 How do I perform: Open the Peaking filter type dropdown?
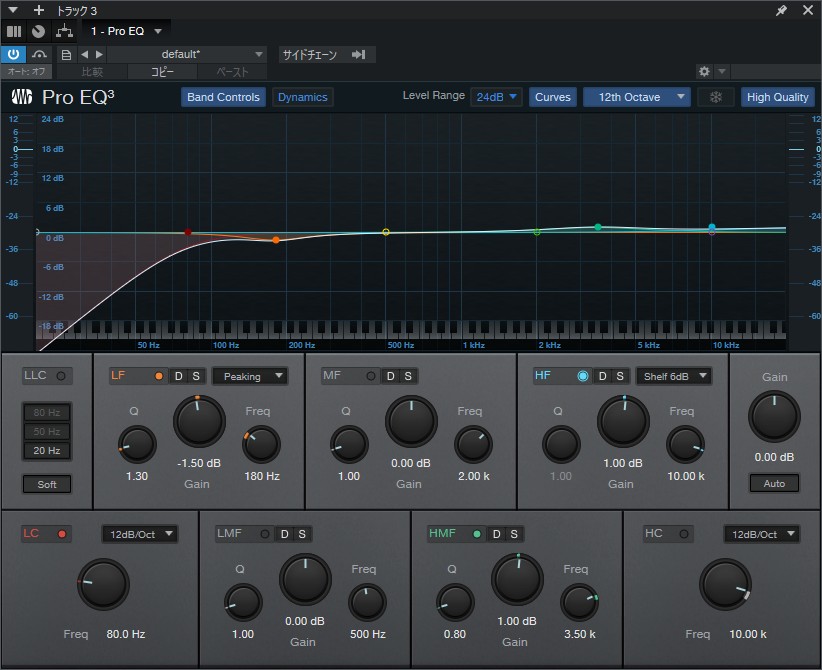pyautogui.click(x=250, y=376)
